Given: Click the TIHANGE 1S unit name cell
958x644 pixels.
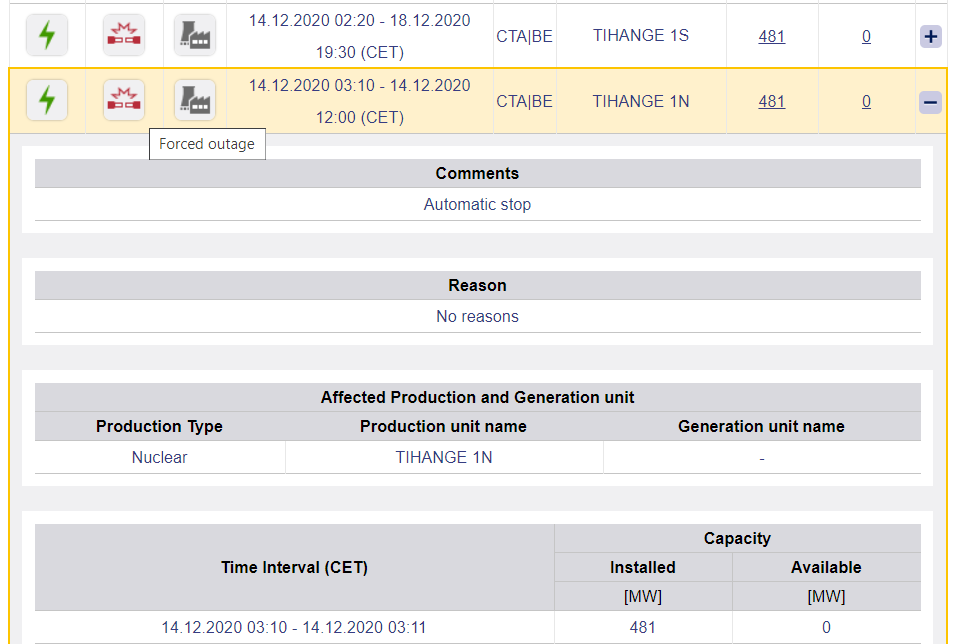Looking at the screenshot, I should click(x=640, y=36).
